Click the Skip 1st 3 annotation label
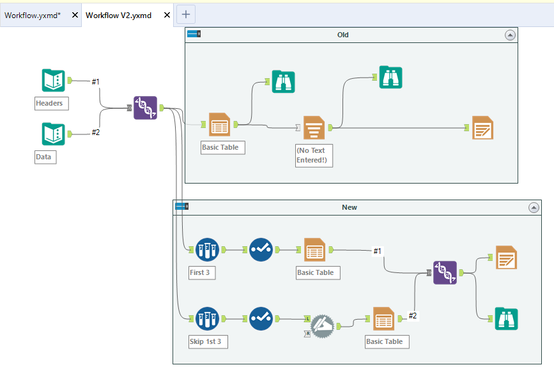 [208, 342]
